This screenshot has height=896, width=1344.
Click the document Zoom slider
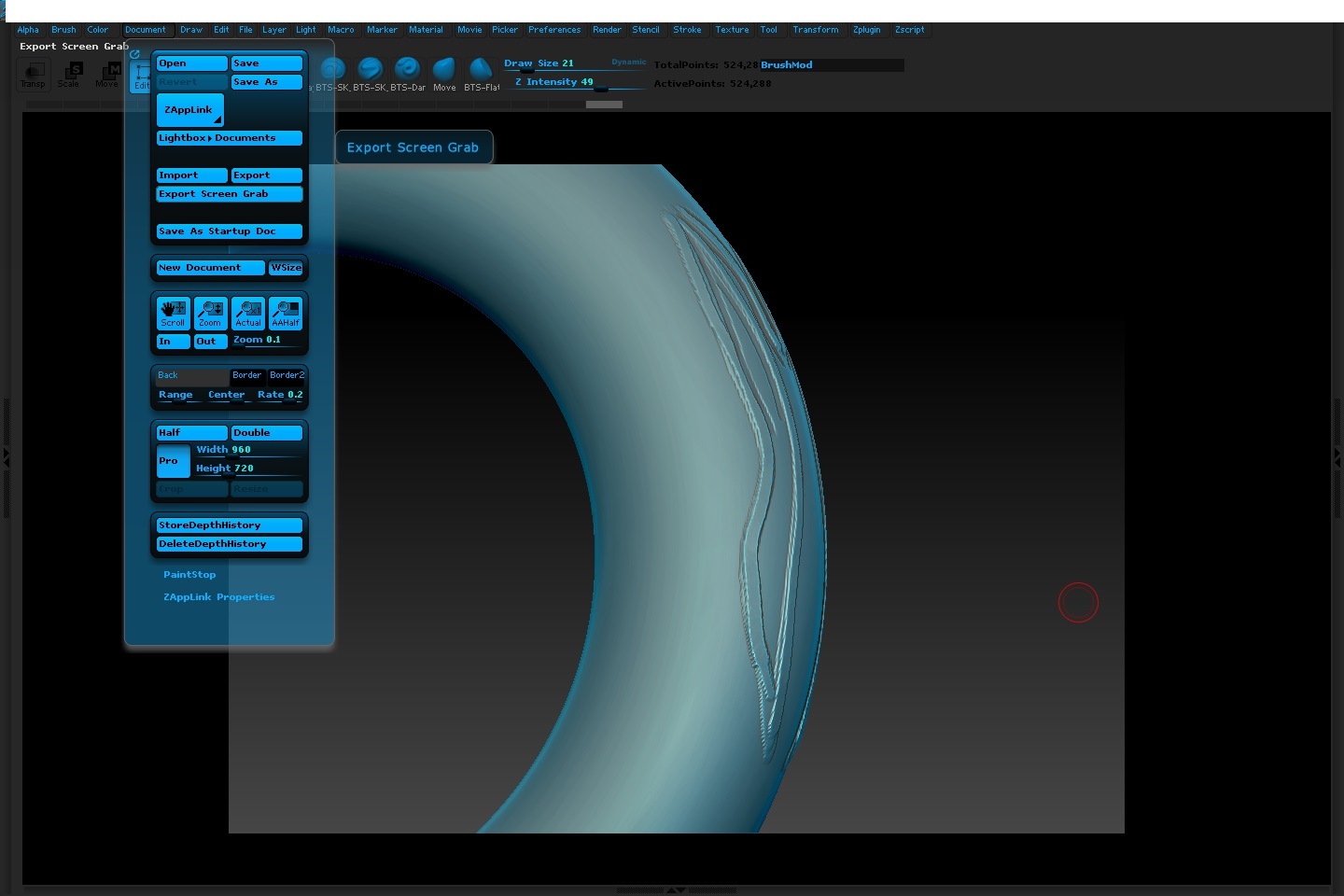click(x=267, y=341)
